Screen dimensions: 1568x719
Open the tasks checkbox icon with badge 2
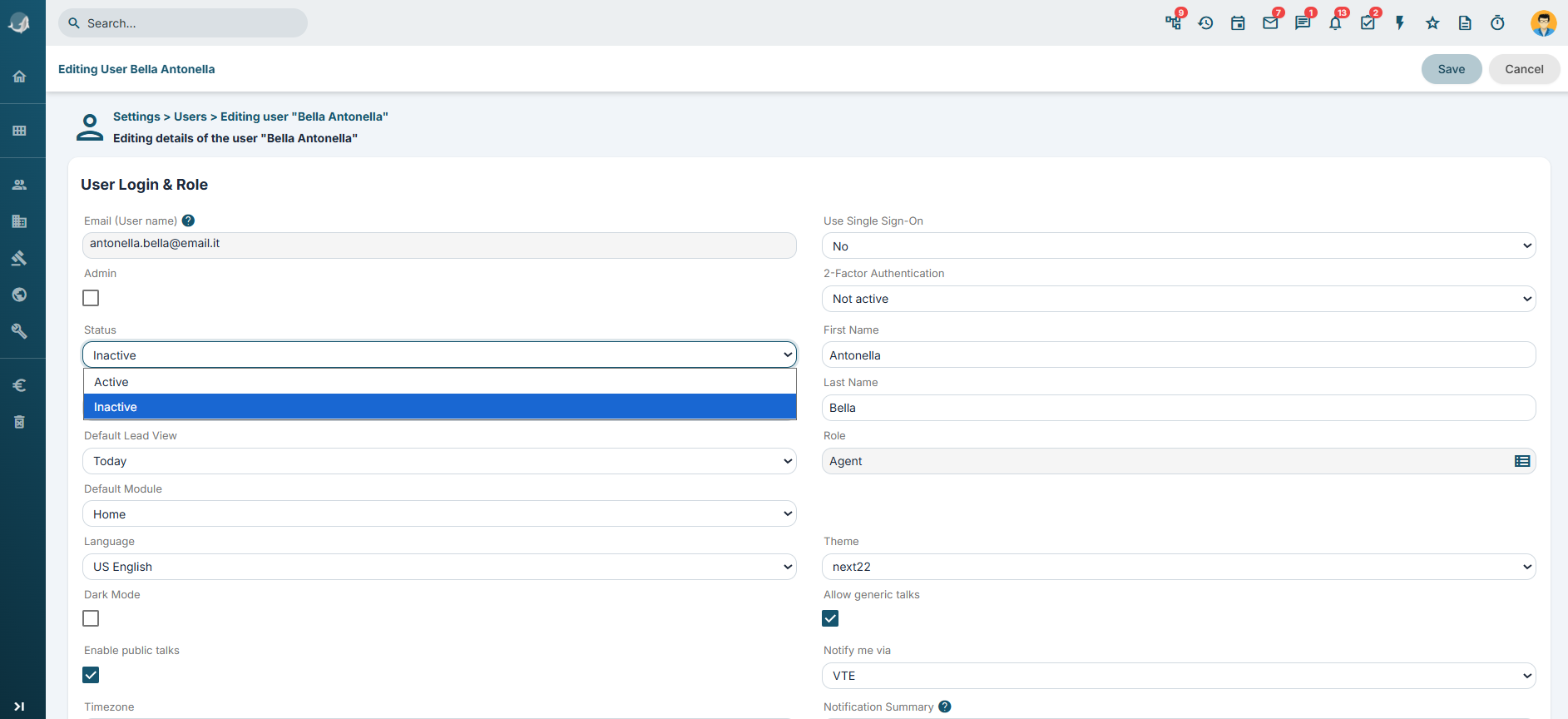(x=1368, y=23)
